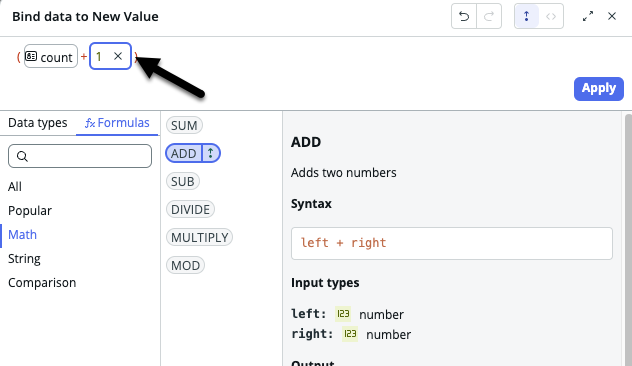Click number type icon for left input
Image resolution: width=632 pixels, height=366 pixels.
point(343,314)
